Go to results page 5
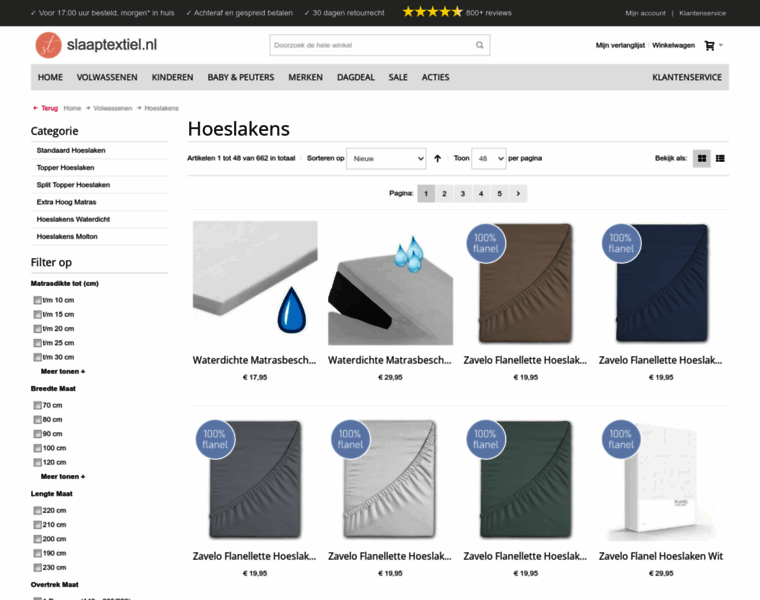Image resolution: width=760 pixels, height=600 pixels. coord(499,193)
